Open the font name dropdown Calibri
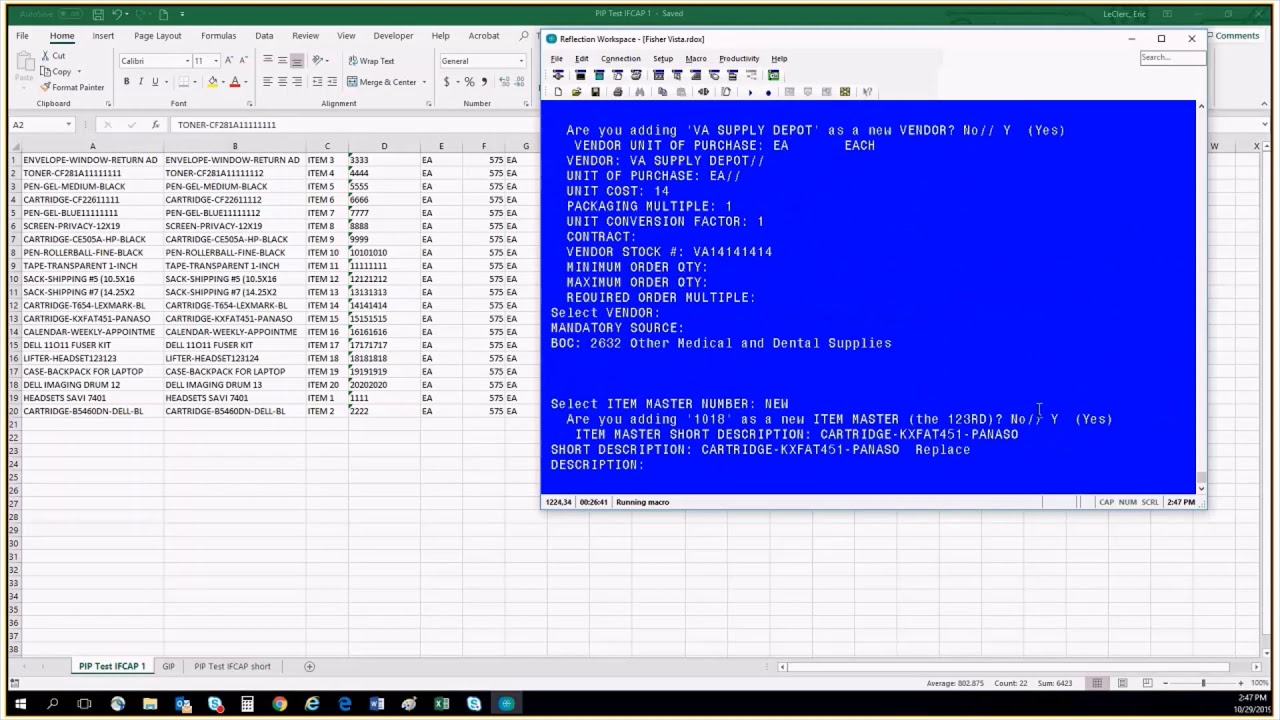This screenshot has height=720, width=1280. pyautogui.click(x=187, y=61)
